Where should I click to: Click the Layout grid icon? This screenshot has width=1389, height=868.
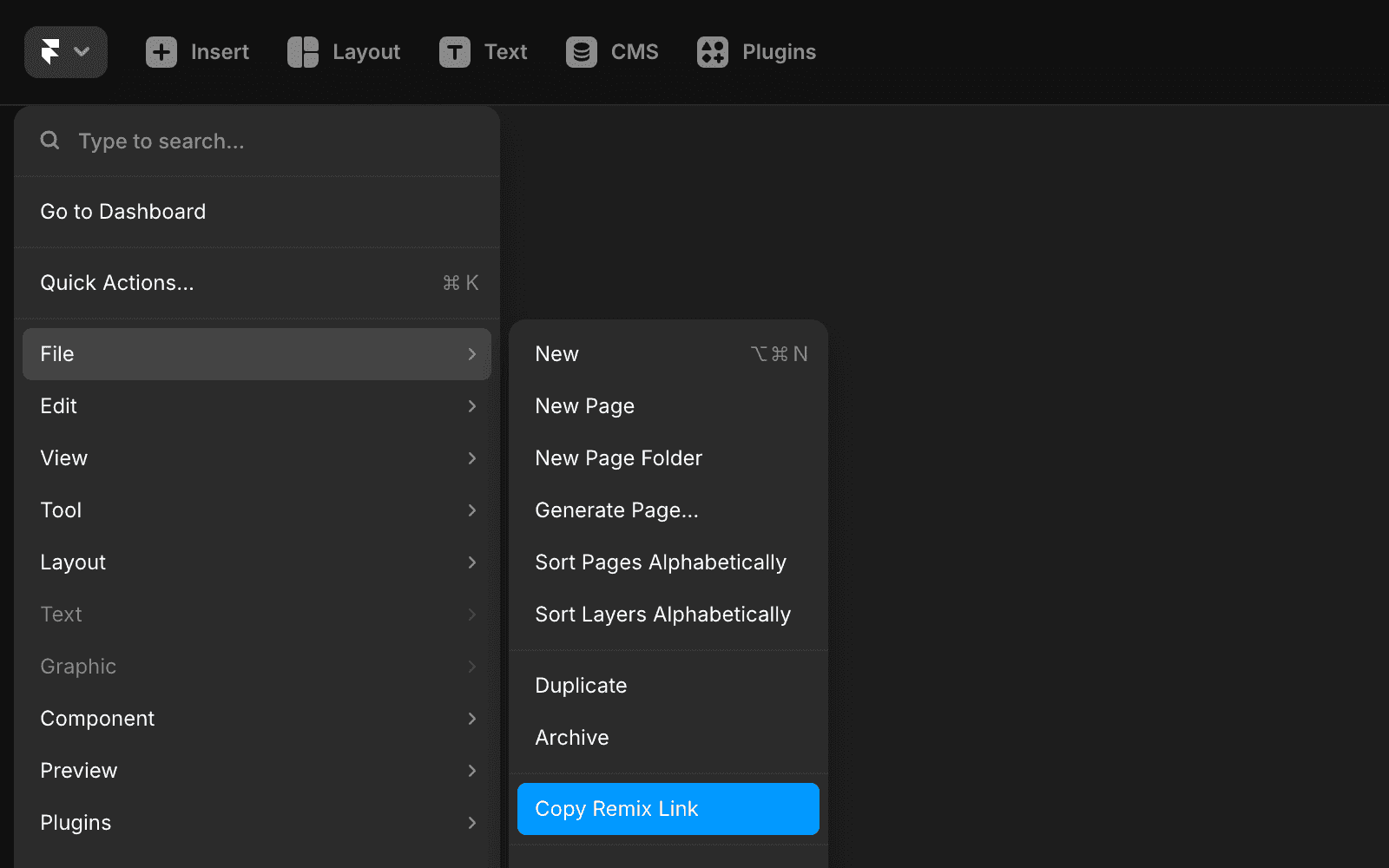(303, 52)
